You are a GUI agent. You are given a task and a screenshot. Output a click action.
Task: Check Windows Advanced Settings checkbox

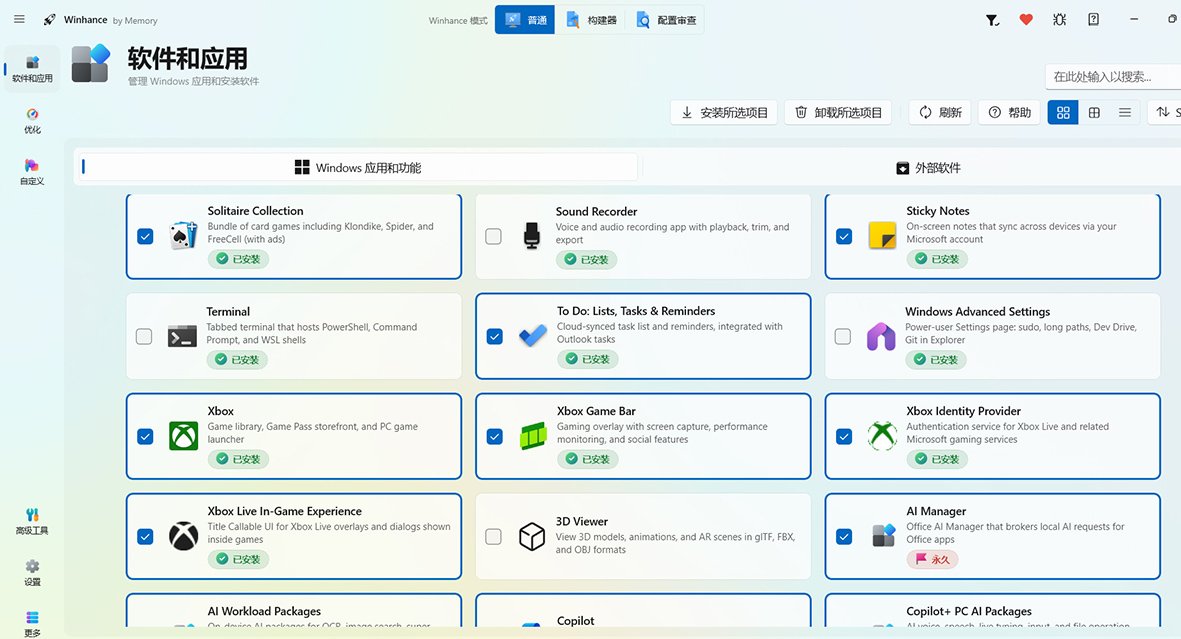point(843,336)
